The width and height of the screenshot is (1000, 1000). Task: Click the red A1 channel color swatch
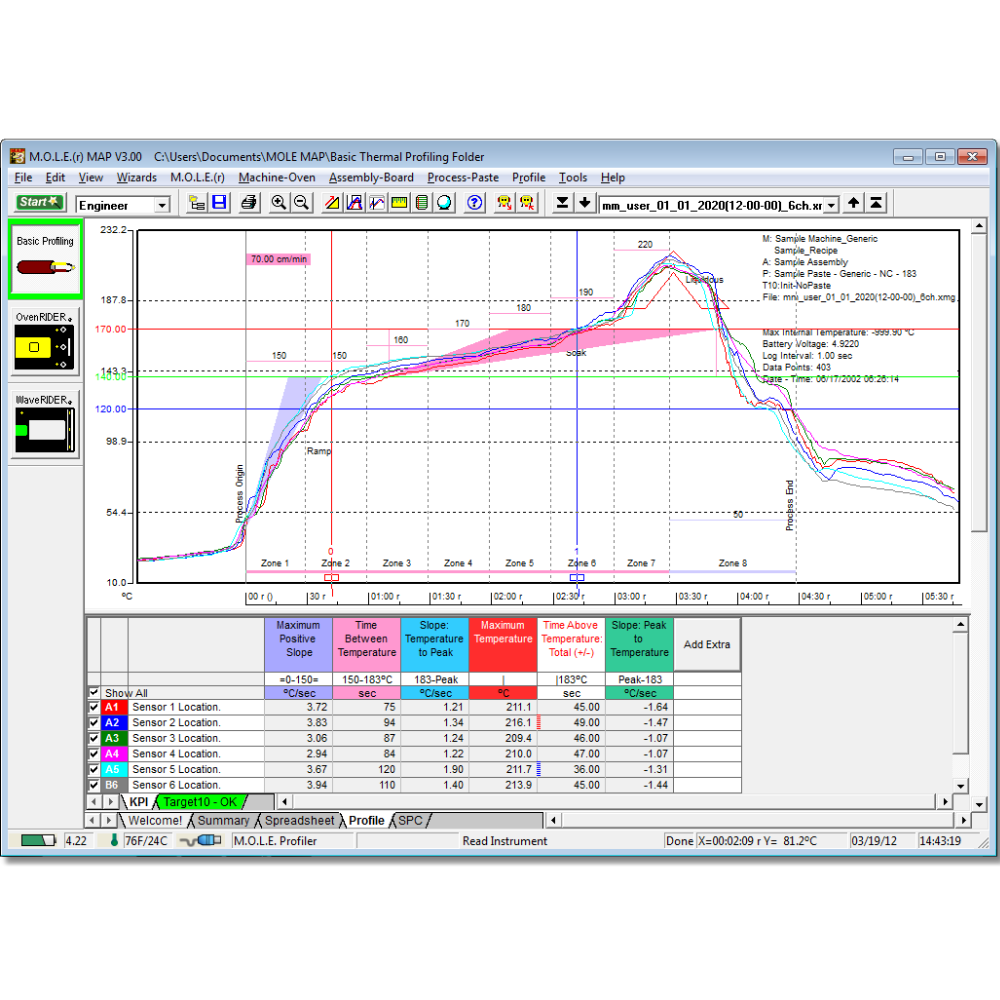pyautogui.click(x=114, y=707)
